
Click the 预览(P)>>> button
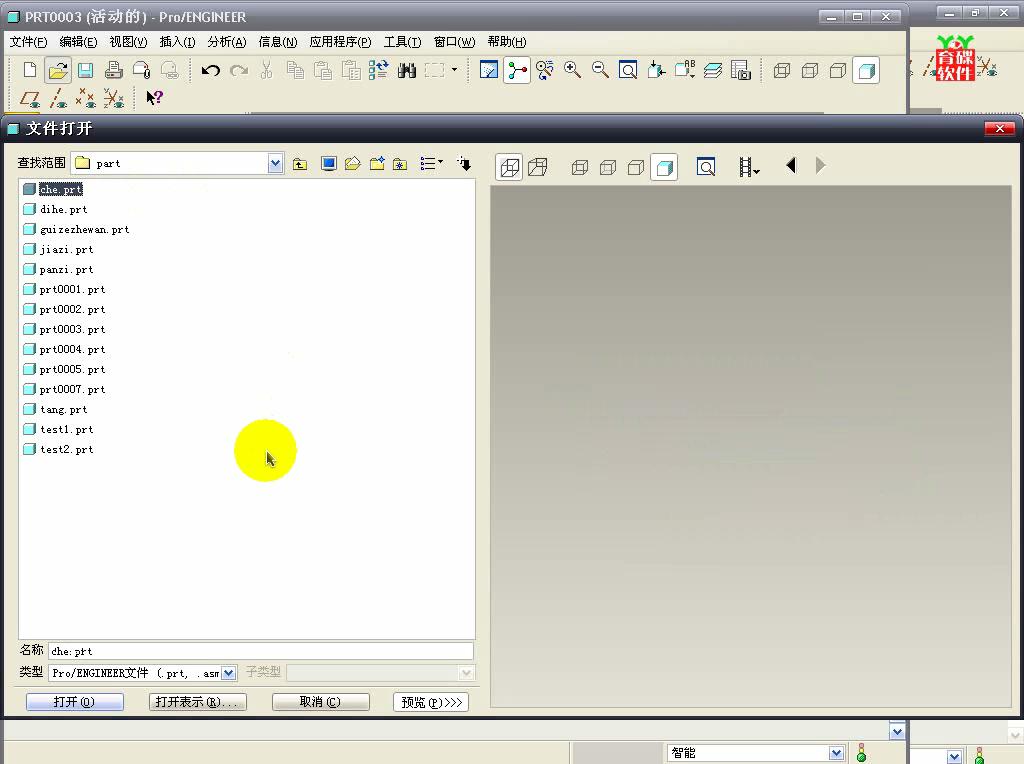[431, 702]
